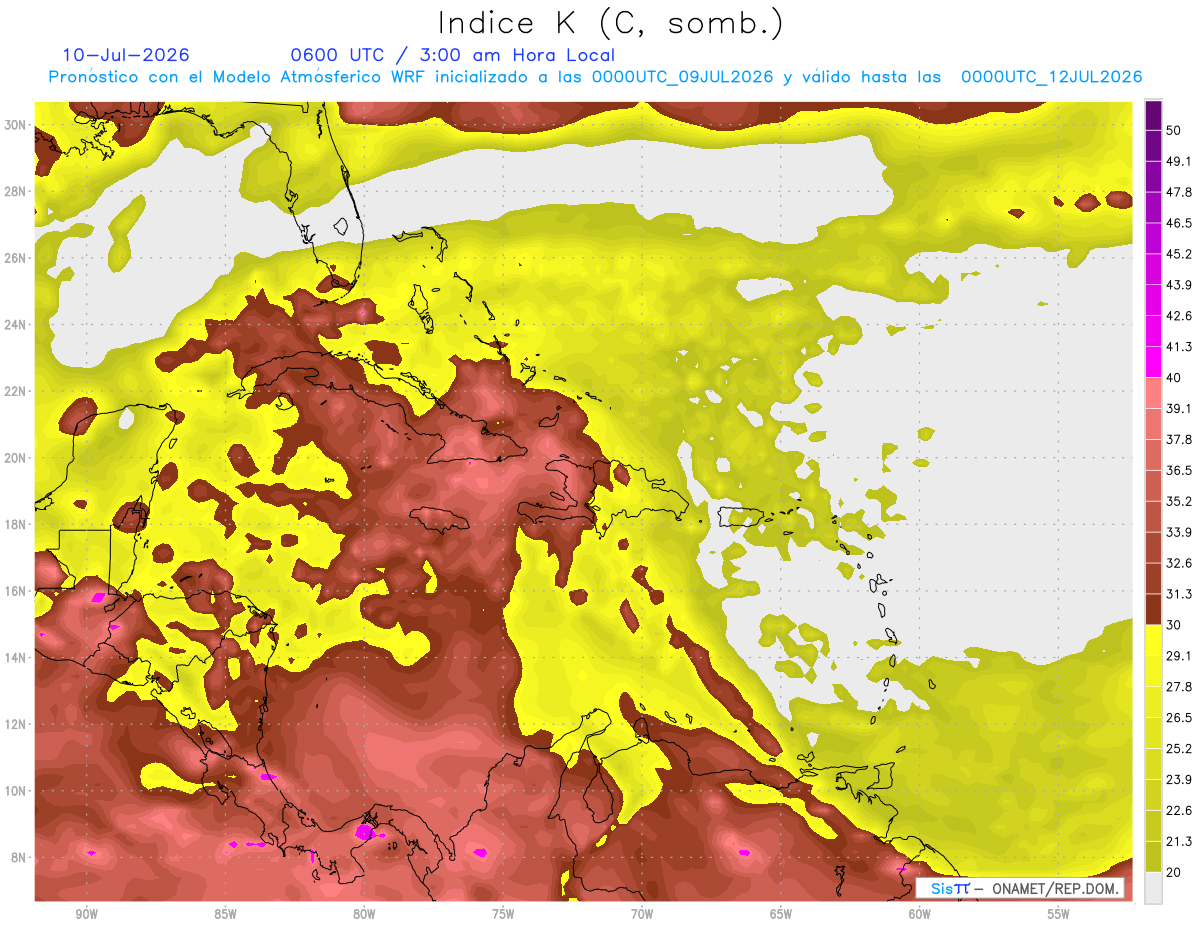Click the '10N' latitude label

point(15,791)
